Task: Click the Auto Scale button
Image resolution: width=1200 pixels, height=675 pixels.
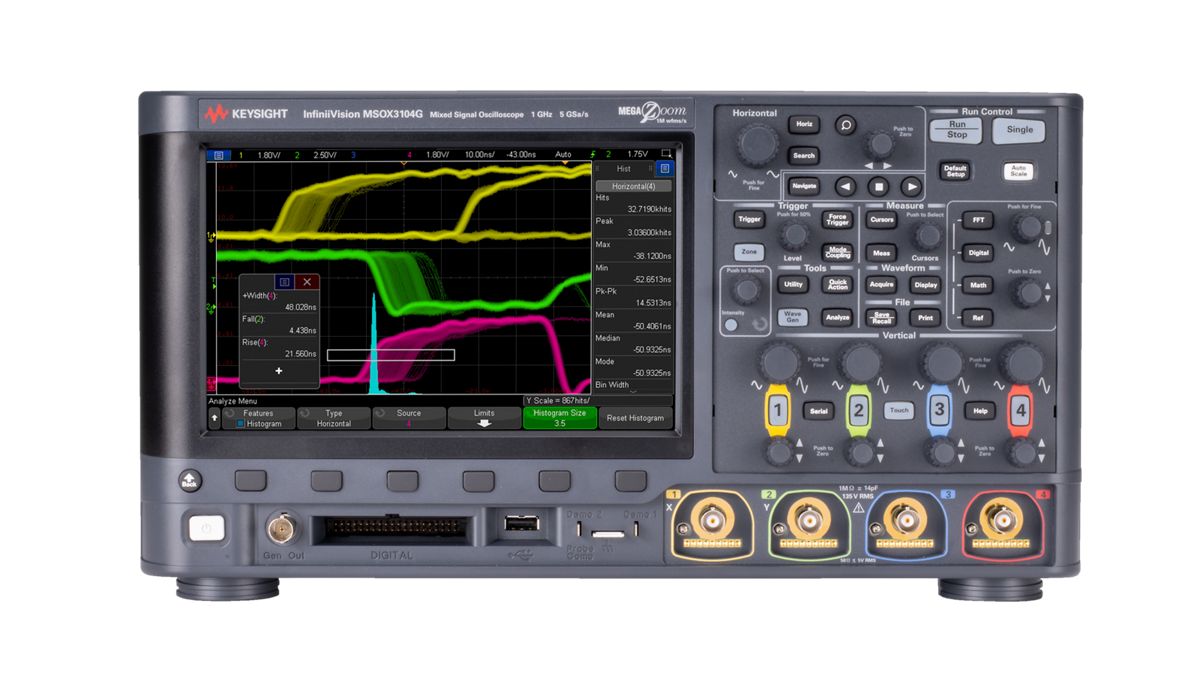Action: 1018,170
